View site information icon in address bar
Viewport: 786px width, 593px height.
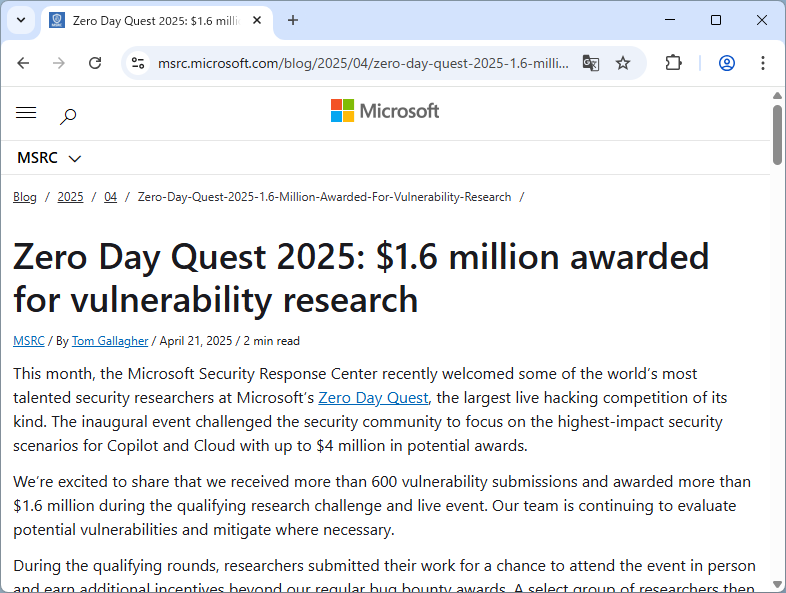[x=139, y=63]
